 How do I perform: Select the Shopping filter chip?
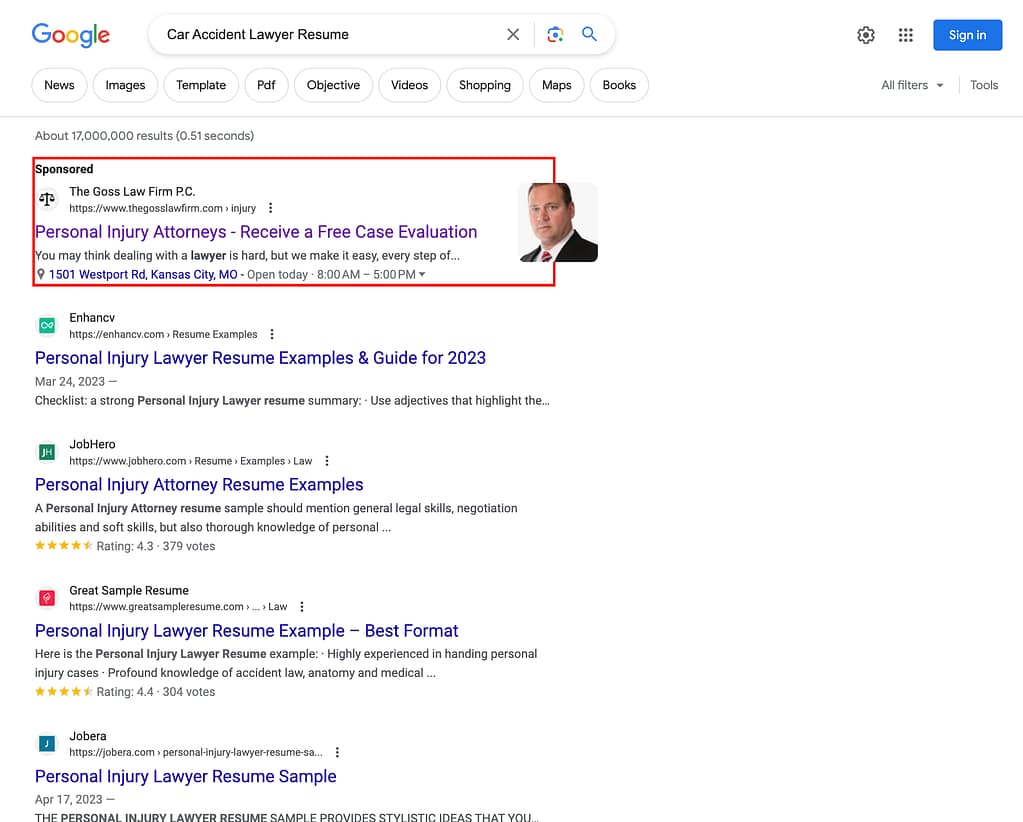click(x=485, y=85)
